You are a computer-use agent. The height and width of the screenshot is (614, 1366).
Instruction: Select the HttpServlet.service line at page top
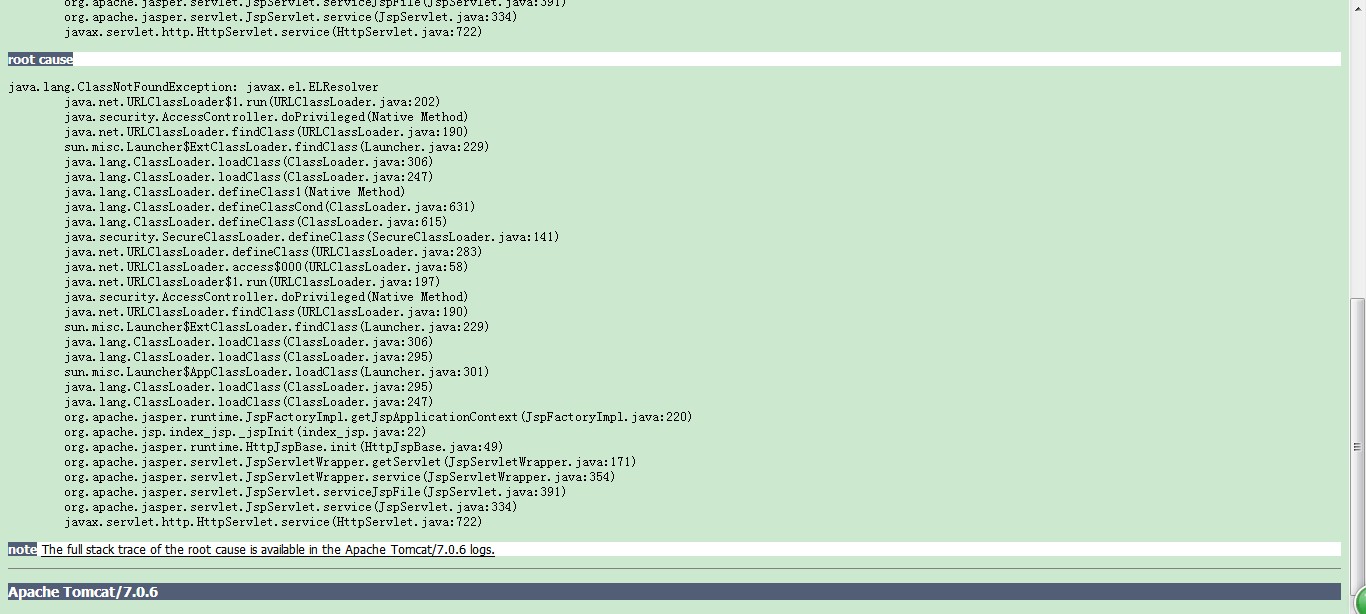tap(273, 31)
